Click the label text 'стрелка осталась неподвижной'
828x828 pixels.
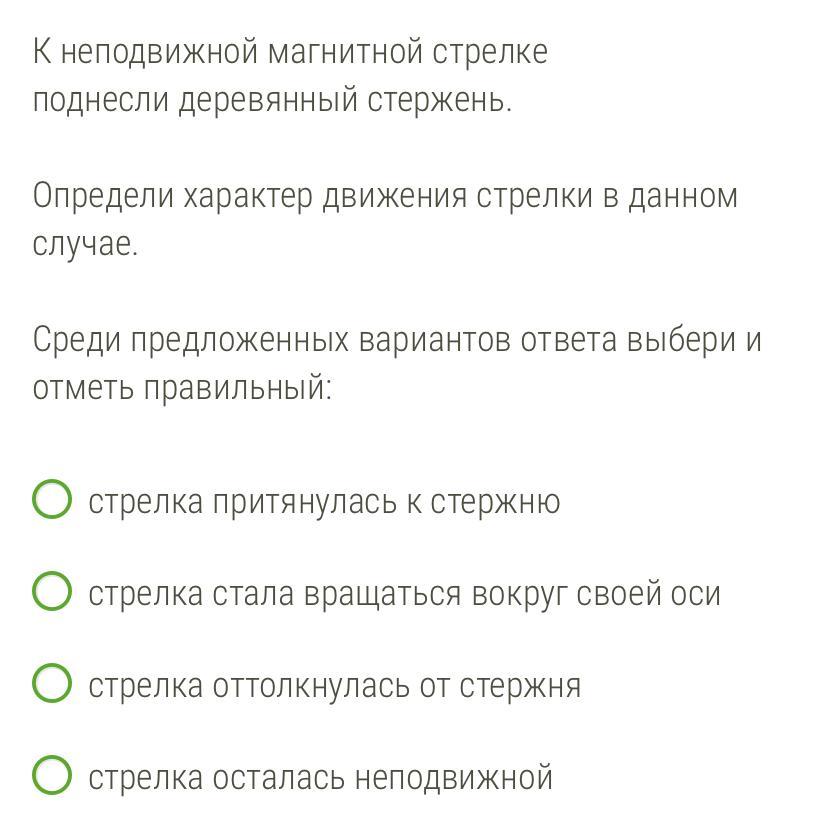coord(321,777)
